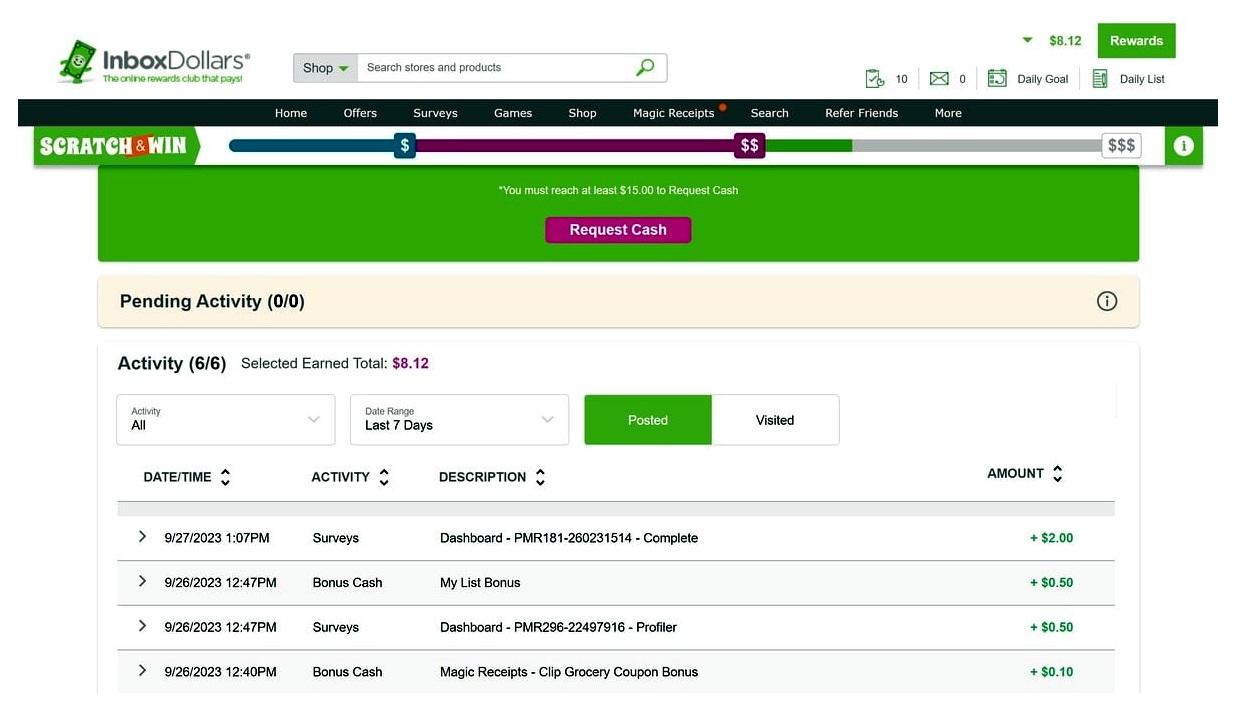Screen dimensions: 1236x711
Task: Open the Search menu item in navbar
Action: pyautogui.click(x=770, y=113)
